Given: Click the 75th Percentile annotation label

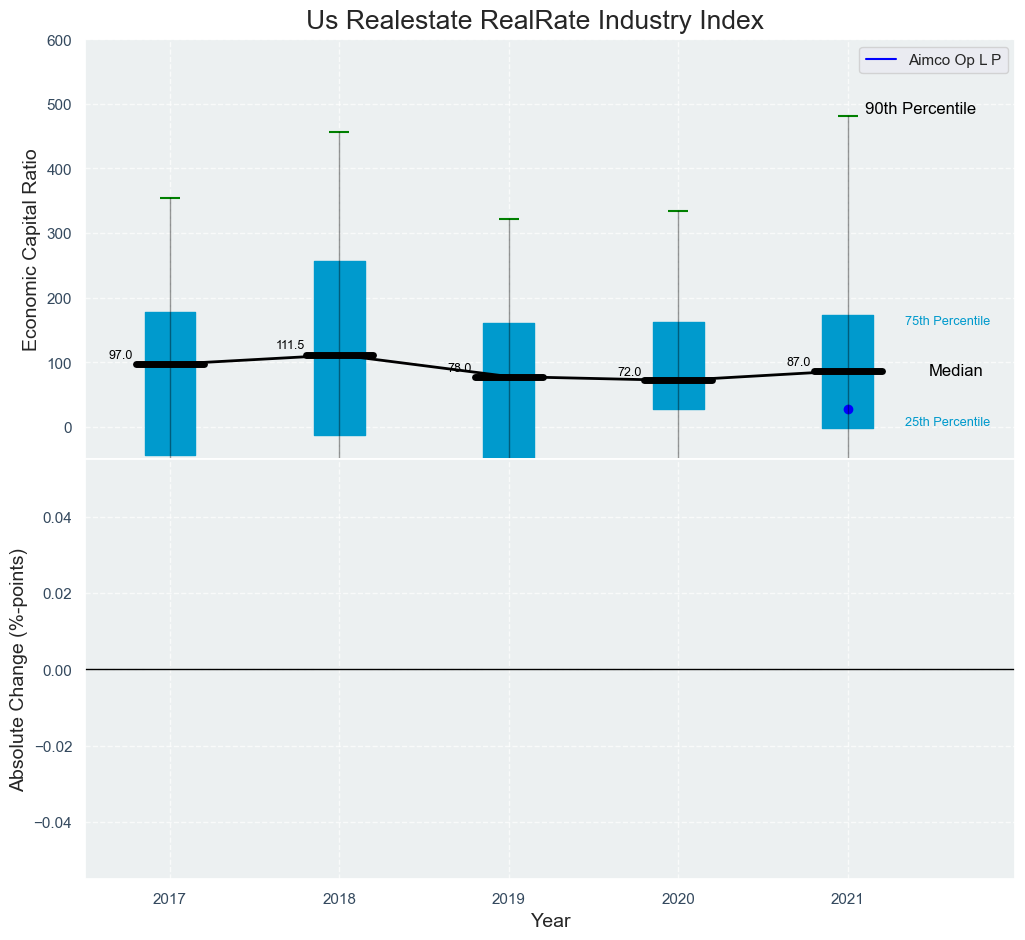Looking at the screenshot, I should click(947, 321).
